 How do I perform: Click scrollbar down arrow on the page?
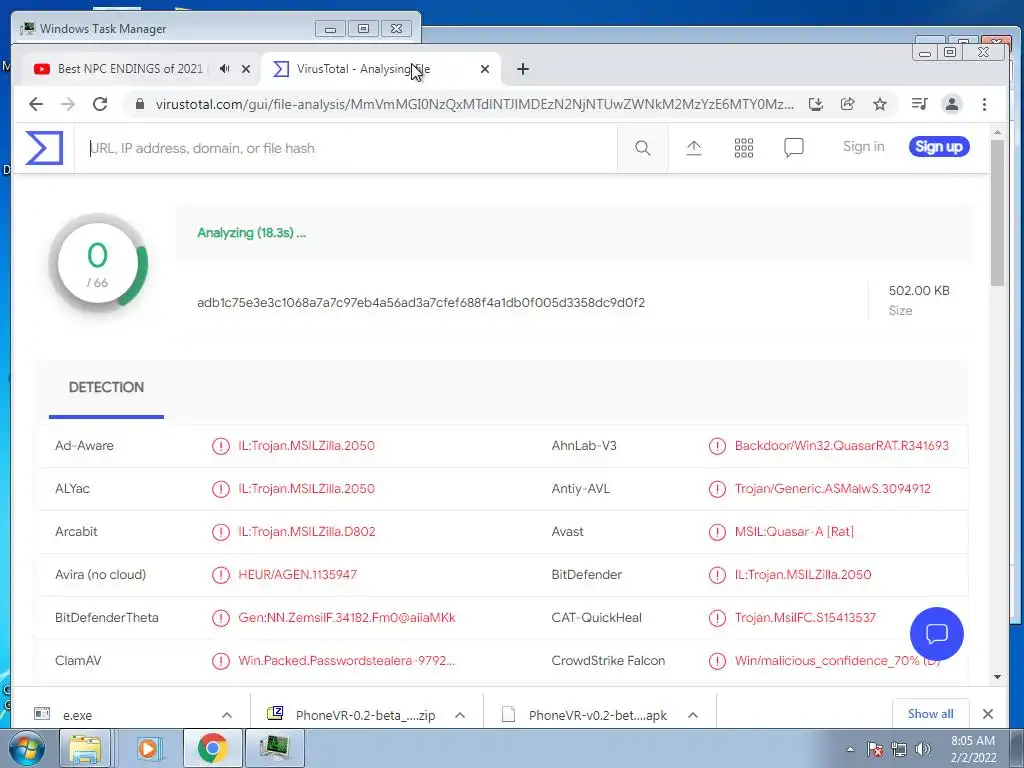point(997,677)
